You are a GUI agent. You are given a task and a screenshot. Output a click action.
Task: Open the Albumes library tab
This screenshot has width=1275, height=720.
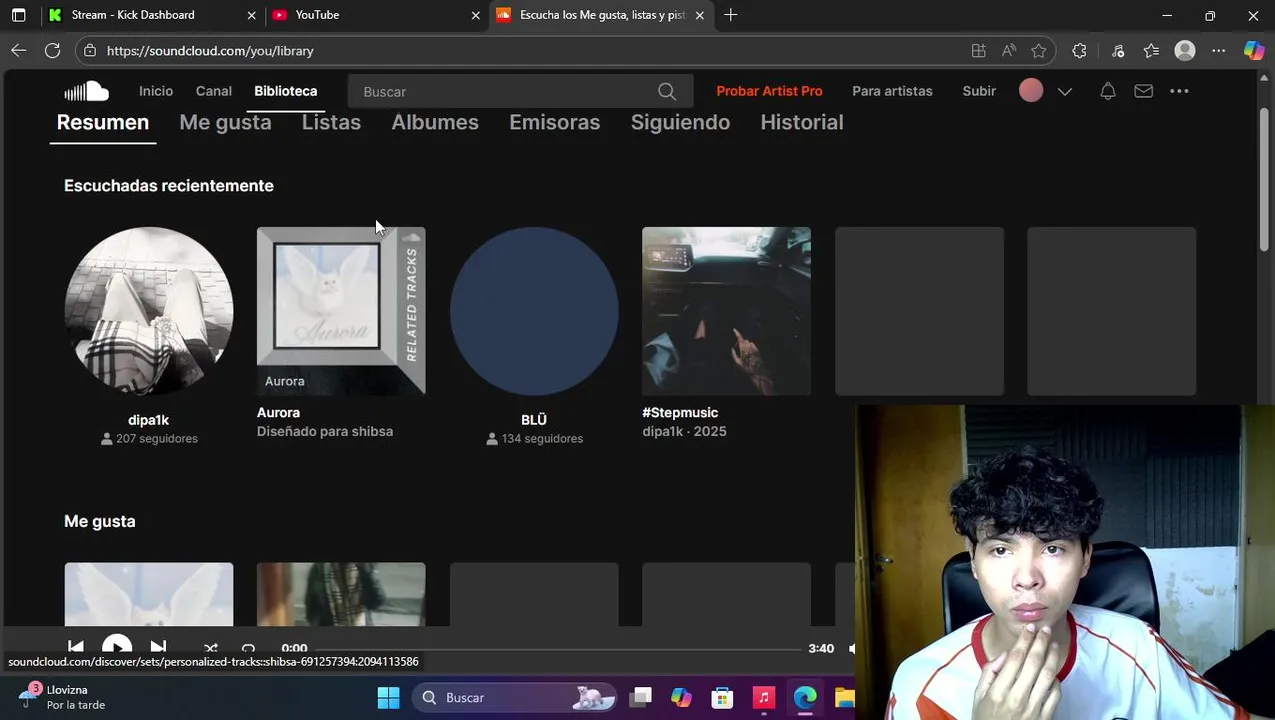[x=435, y=122]
